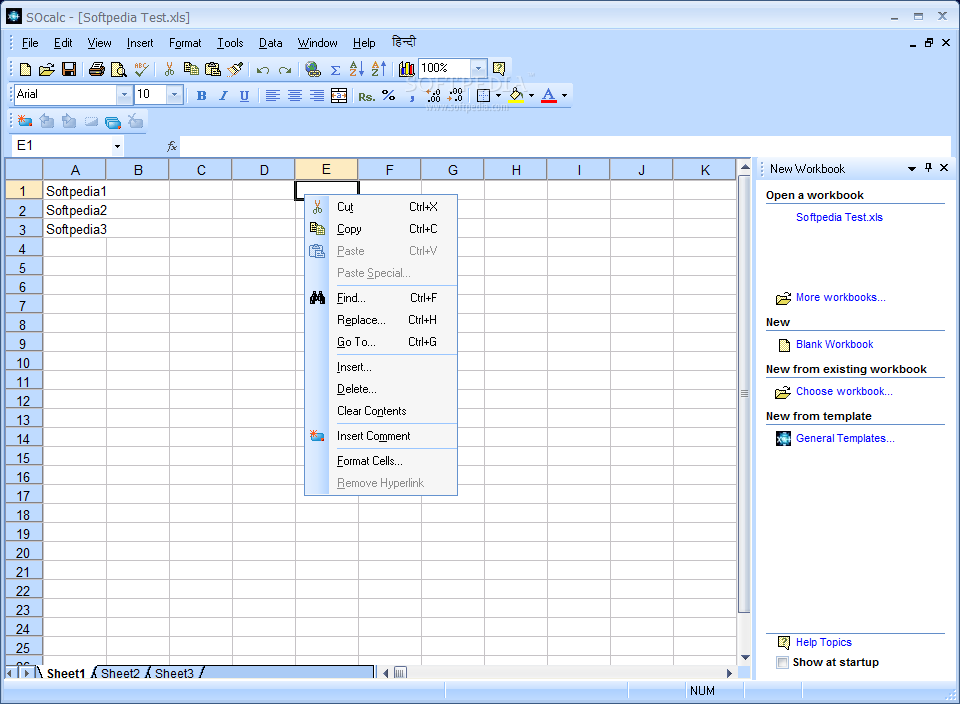The height and width of the screenshot is (704, 960).
Task: Switch to the Sheet3 tab
Action: click(174, 673)
